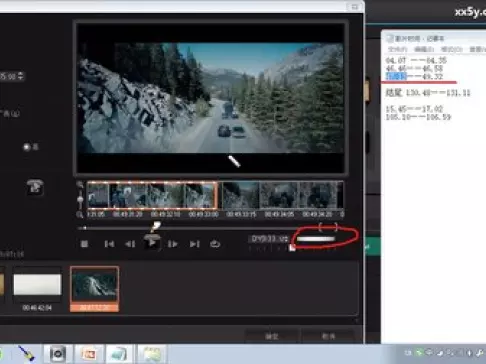
Task: Open the first menu in Notepad
Action: 397,49
